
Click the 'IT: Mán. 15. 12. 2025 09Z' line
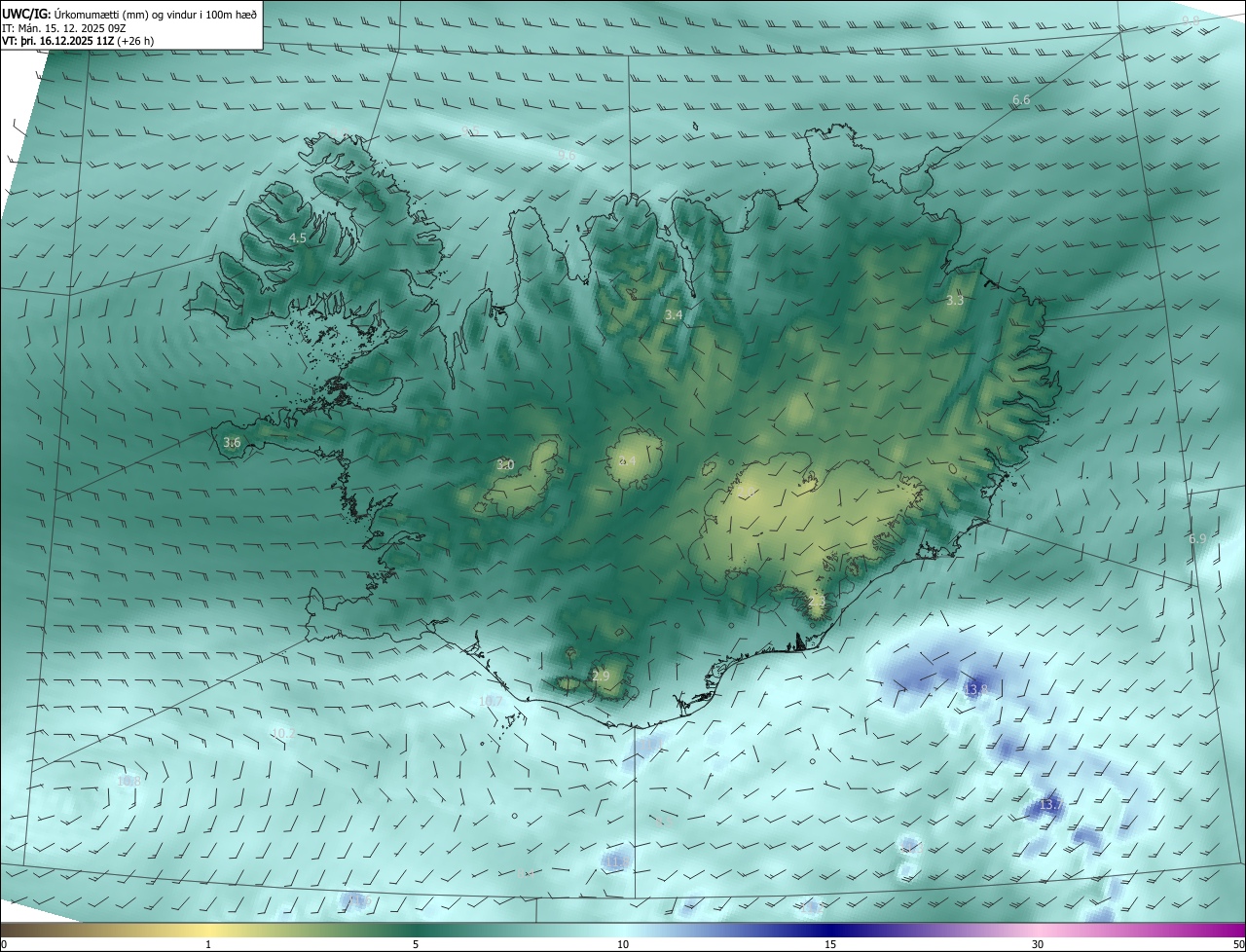pyautogui.click(x=64, y=28)
